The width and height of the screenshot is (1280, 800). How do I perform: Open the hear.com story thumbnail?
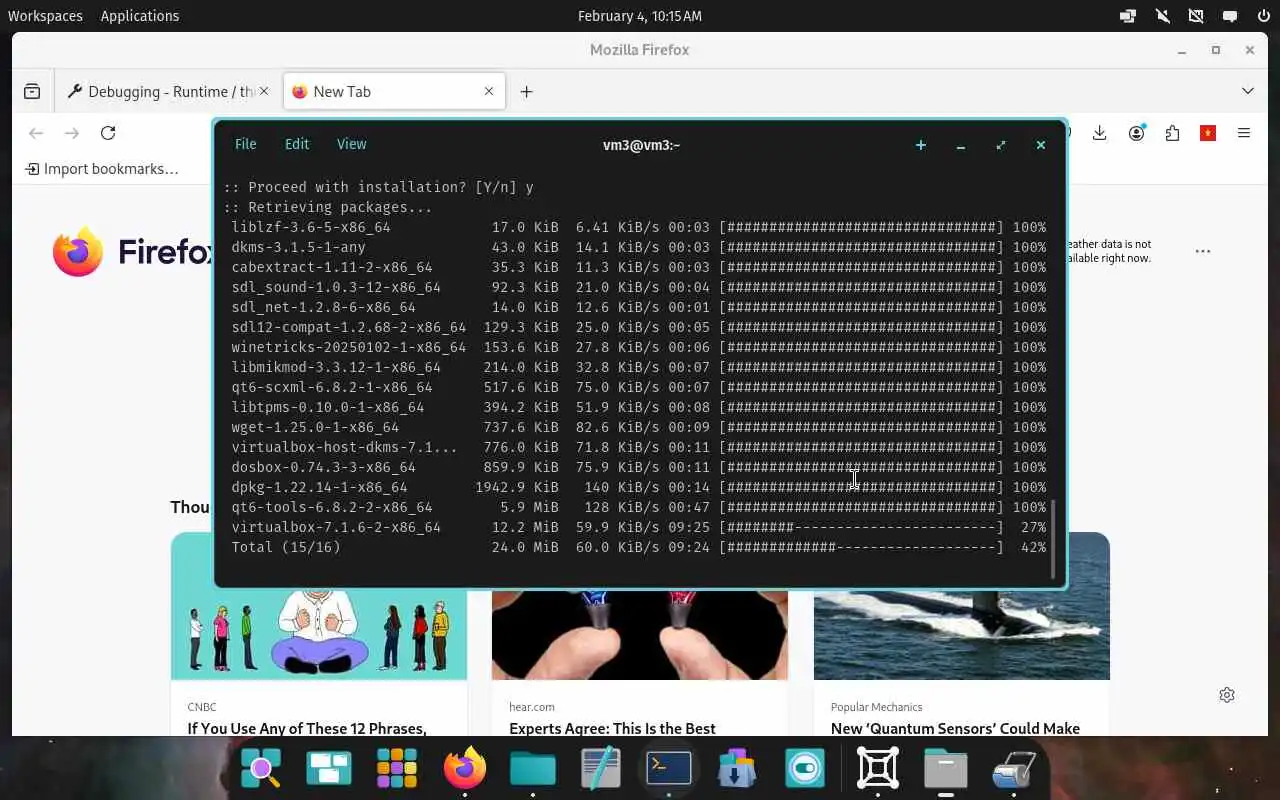pos(640,634)
